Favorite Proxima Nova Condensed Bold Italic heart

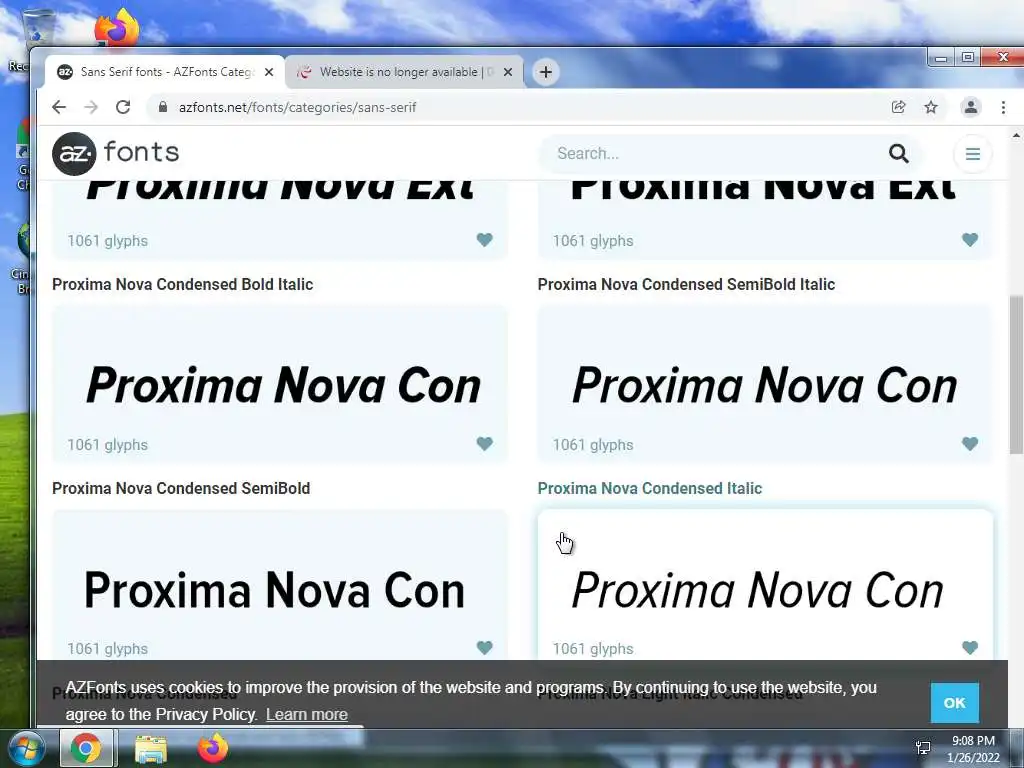click(484, 444)
